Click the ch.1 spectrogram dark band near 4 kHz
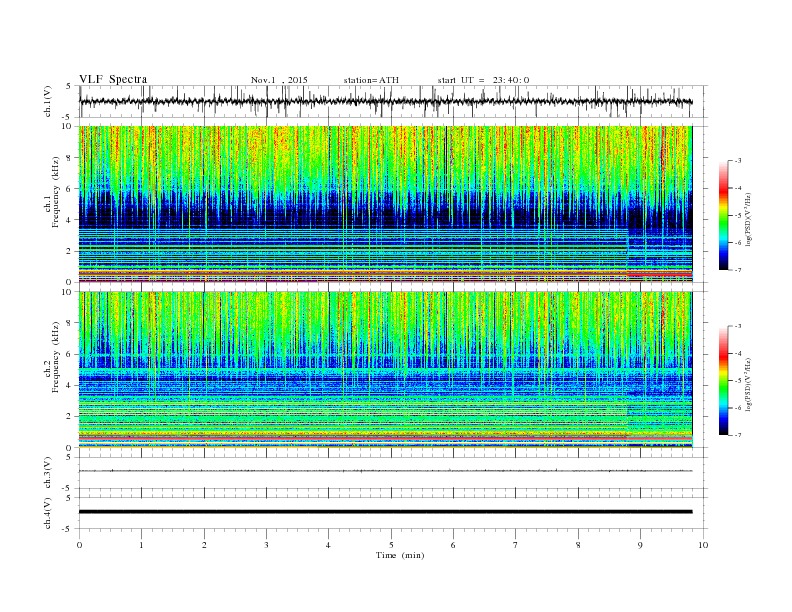This screenshot has height=612, width=792. tap(385, 212)
